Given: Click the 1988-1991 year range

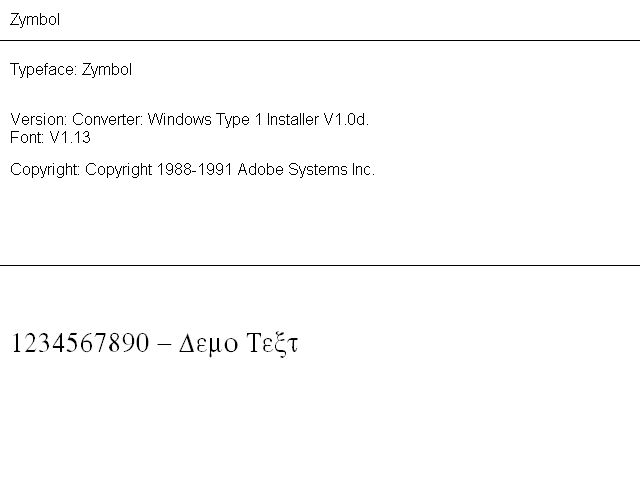Looking at the screenshot, I should pyautogui.click(x=194, y=170).
